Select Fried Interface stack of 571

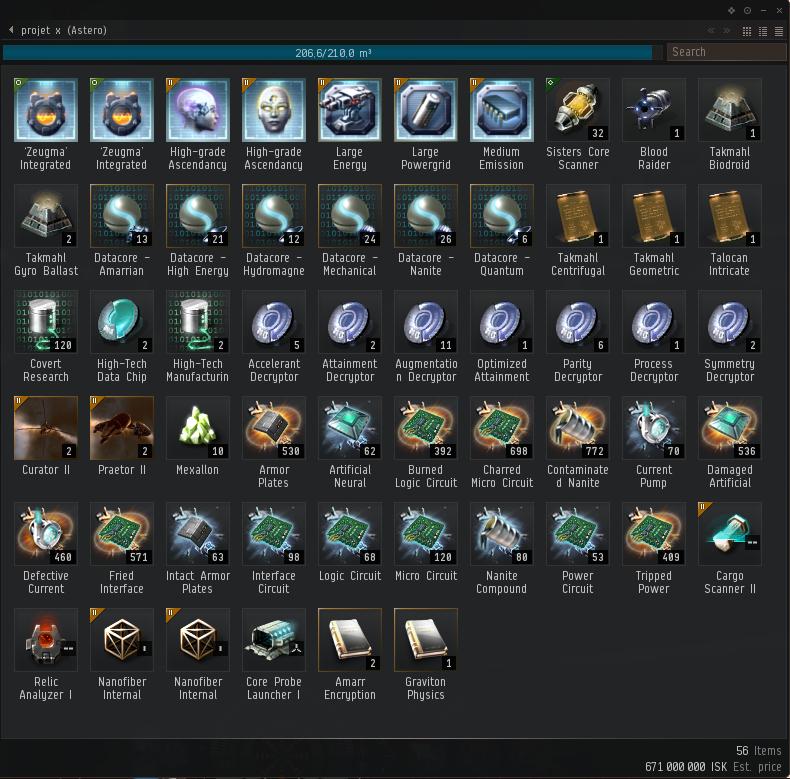(121, 534)
